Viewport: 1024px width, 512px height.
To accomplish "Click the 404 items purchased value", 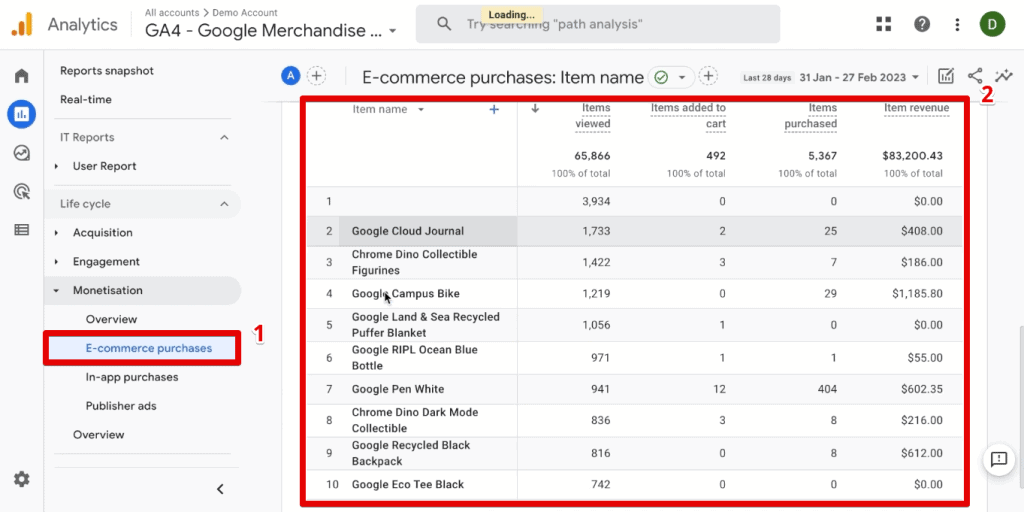I will click(827, 389).
